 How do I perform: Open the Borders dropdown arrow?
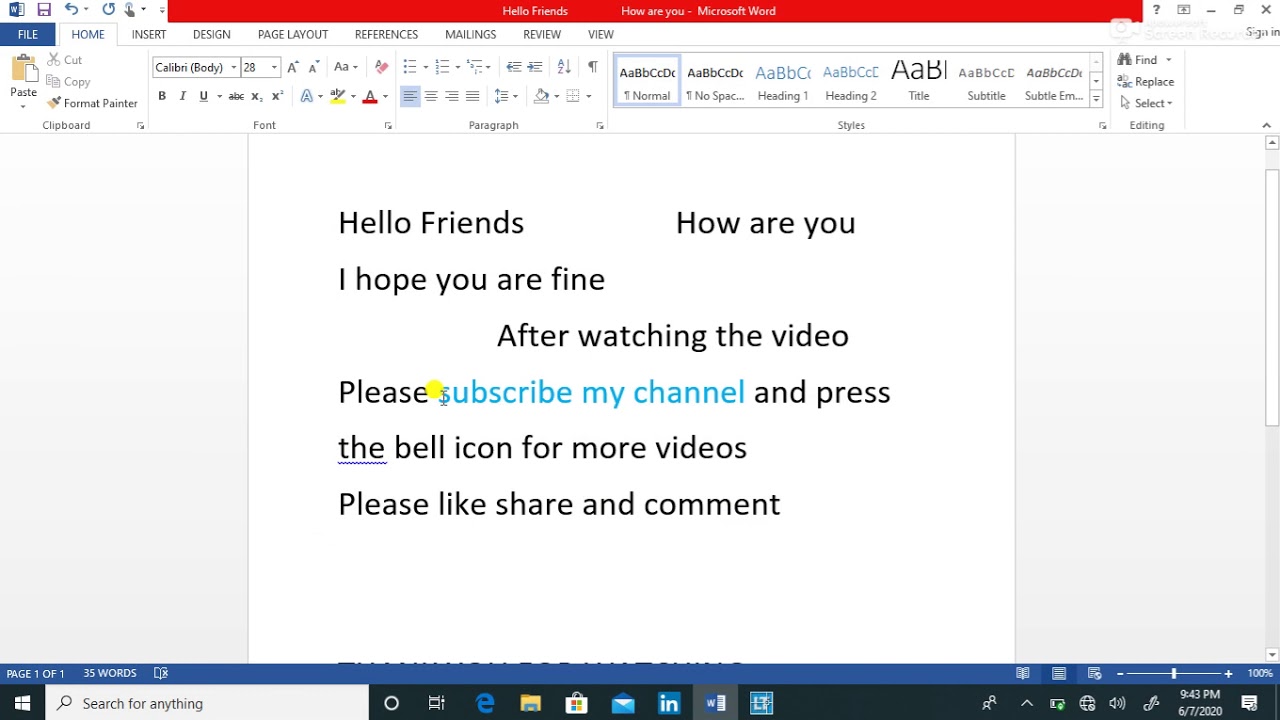(589, 96)
